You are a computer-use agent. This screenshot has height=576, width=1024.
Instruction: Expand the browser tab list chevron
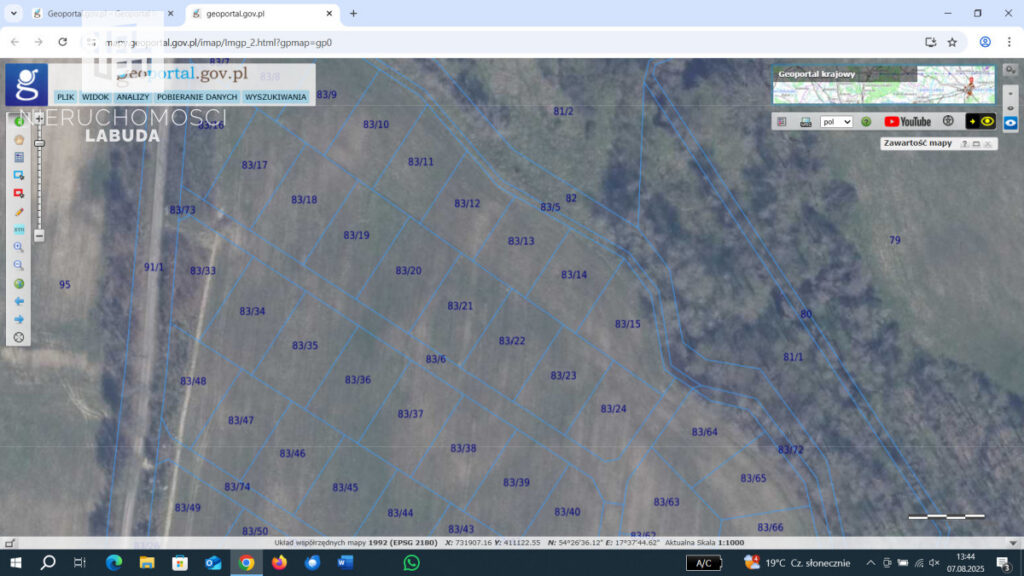[14, 13]
